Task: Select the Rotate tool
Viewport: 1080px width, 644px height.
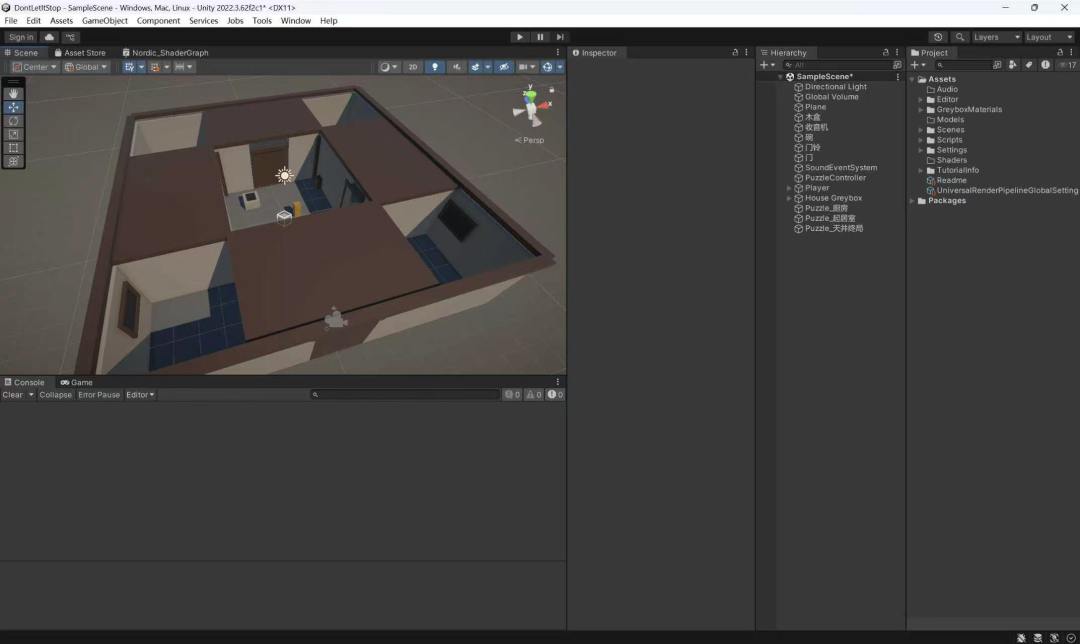Action: tap(13, 121)
